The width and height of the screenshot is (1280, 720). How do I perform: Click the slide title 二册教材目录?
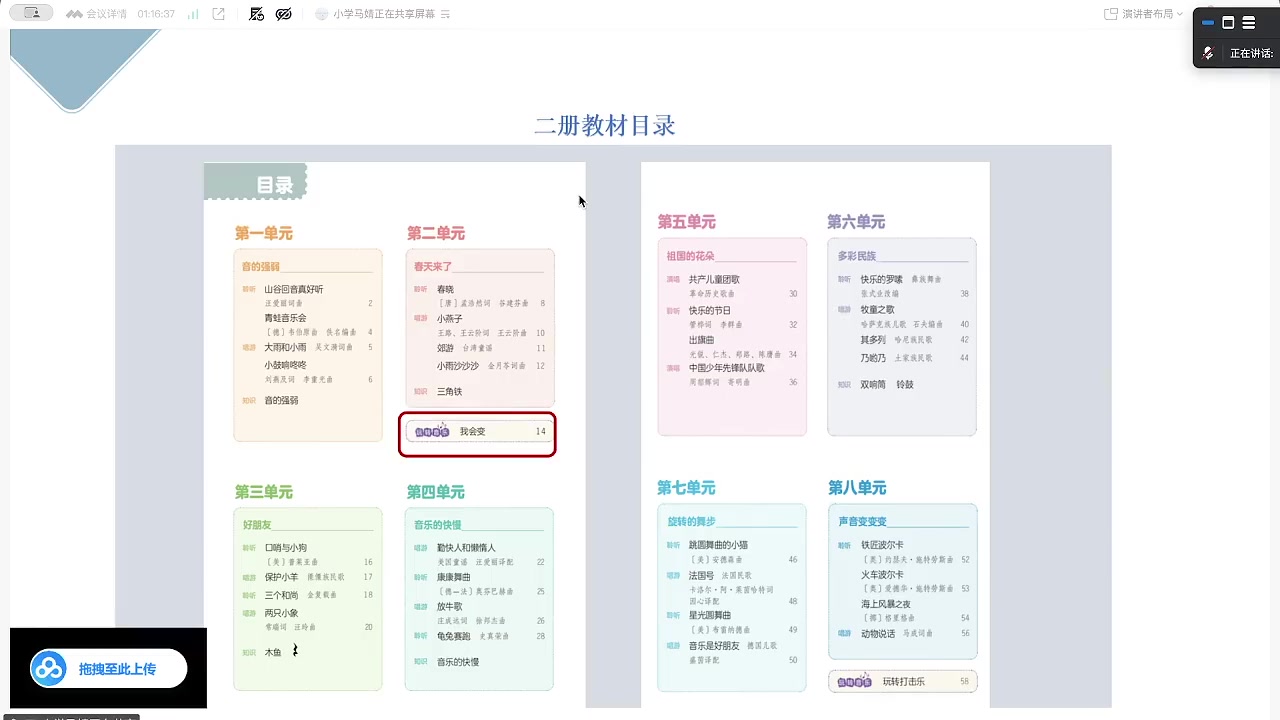click(x=605, y=126)
